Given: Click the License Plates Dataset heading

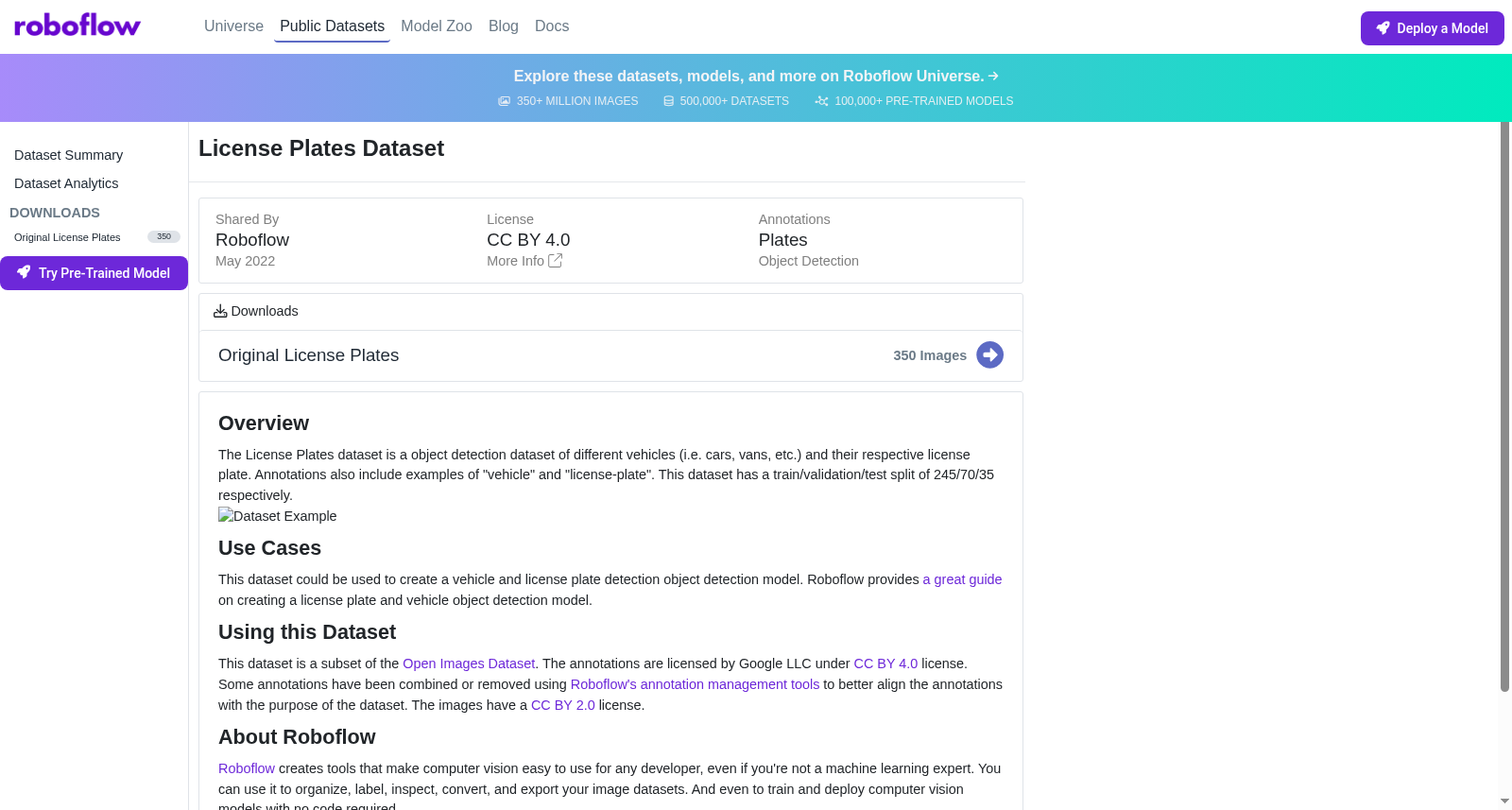Looking at the screenshot, I should tap(321, 148).
